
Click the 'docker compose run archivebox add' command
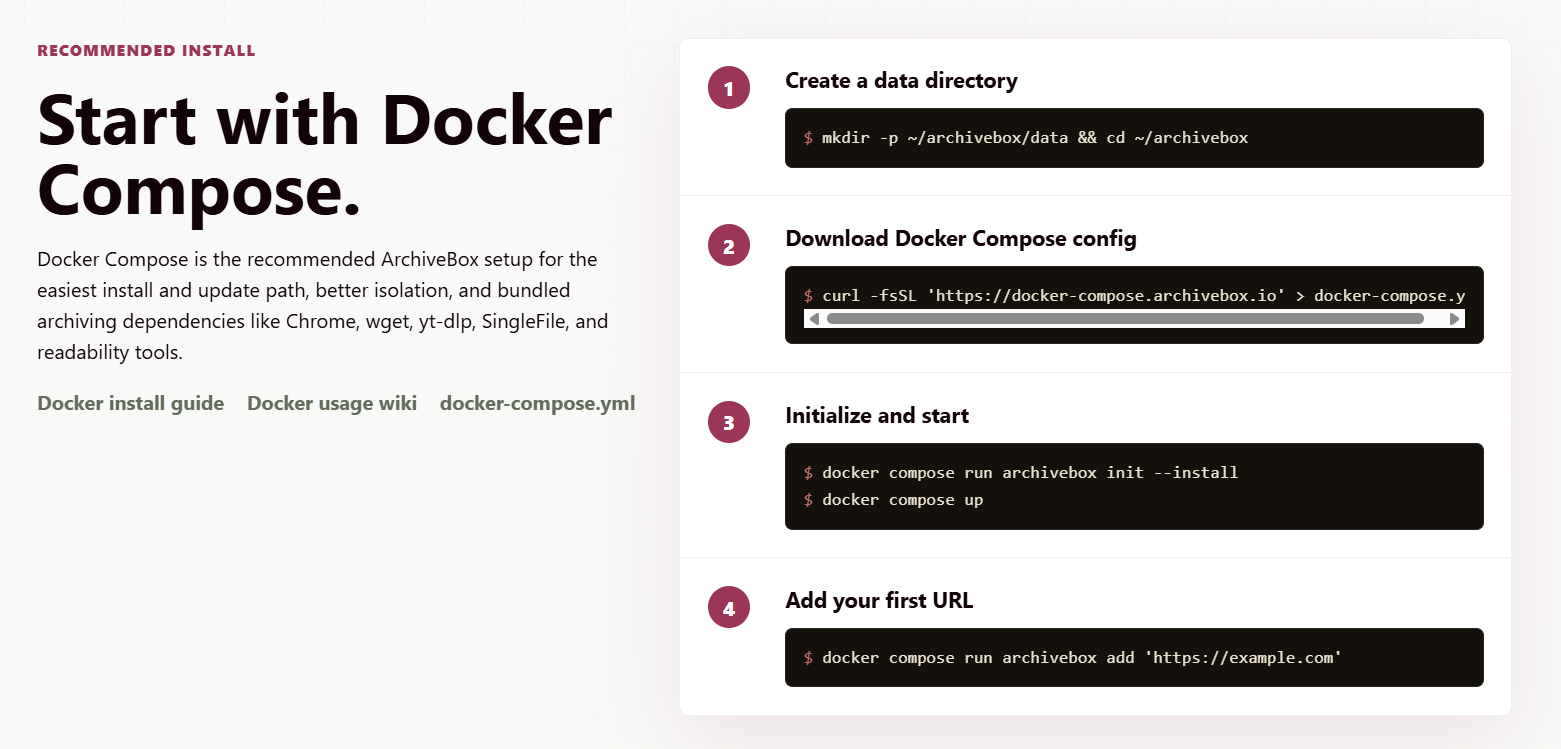pos(1081,657)
